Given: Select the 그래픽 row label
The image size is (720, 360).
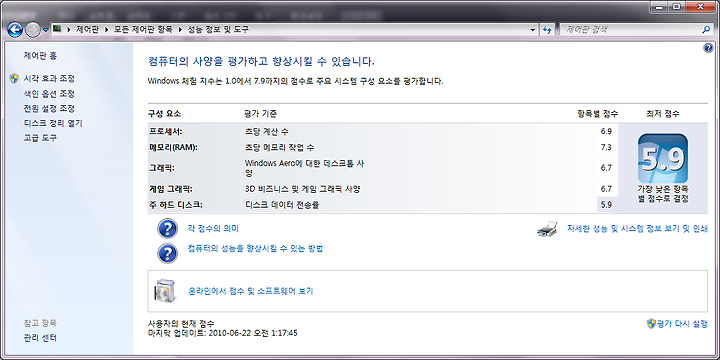Looking at the screenshot, I should coord(161,168).
